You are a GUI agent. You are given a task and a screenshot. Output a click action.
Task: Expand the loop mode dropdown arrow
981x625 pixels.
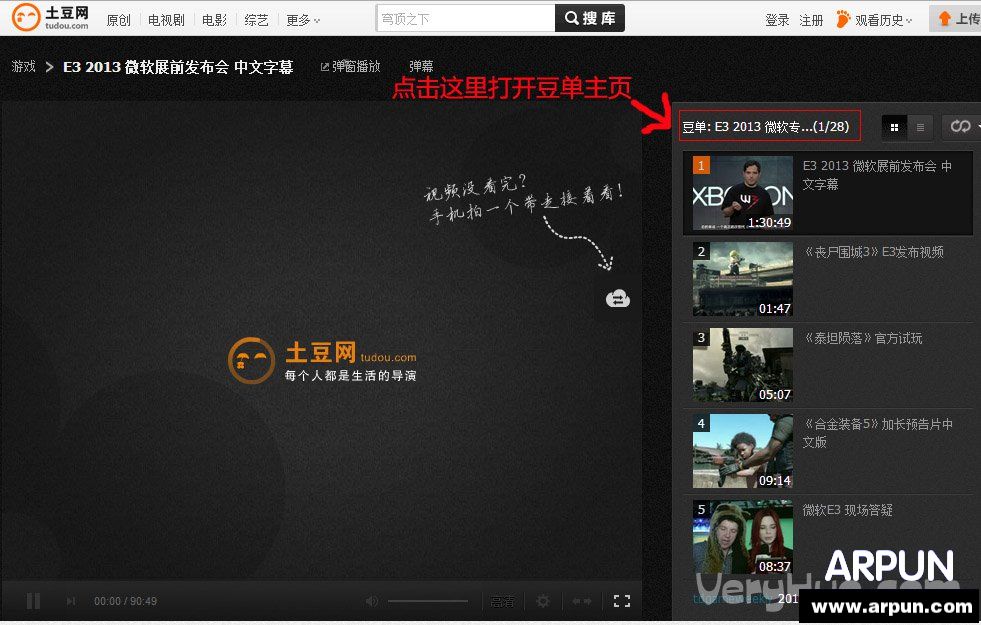click(978, 127)
